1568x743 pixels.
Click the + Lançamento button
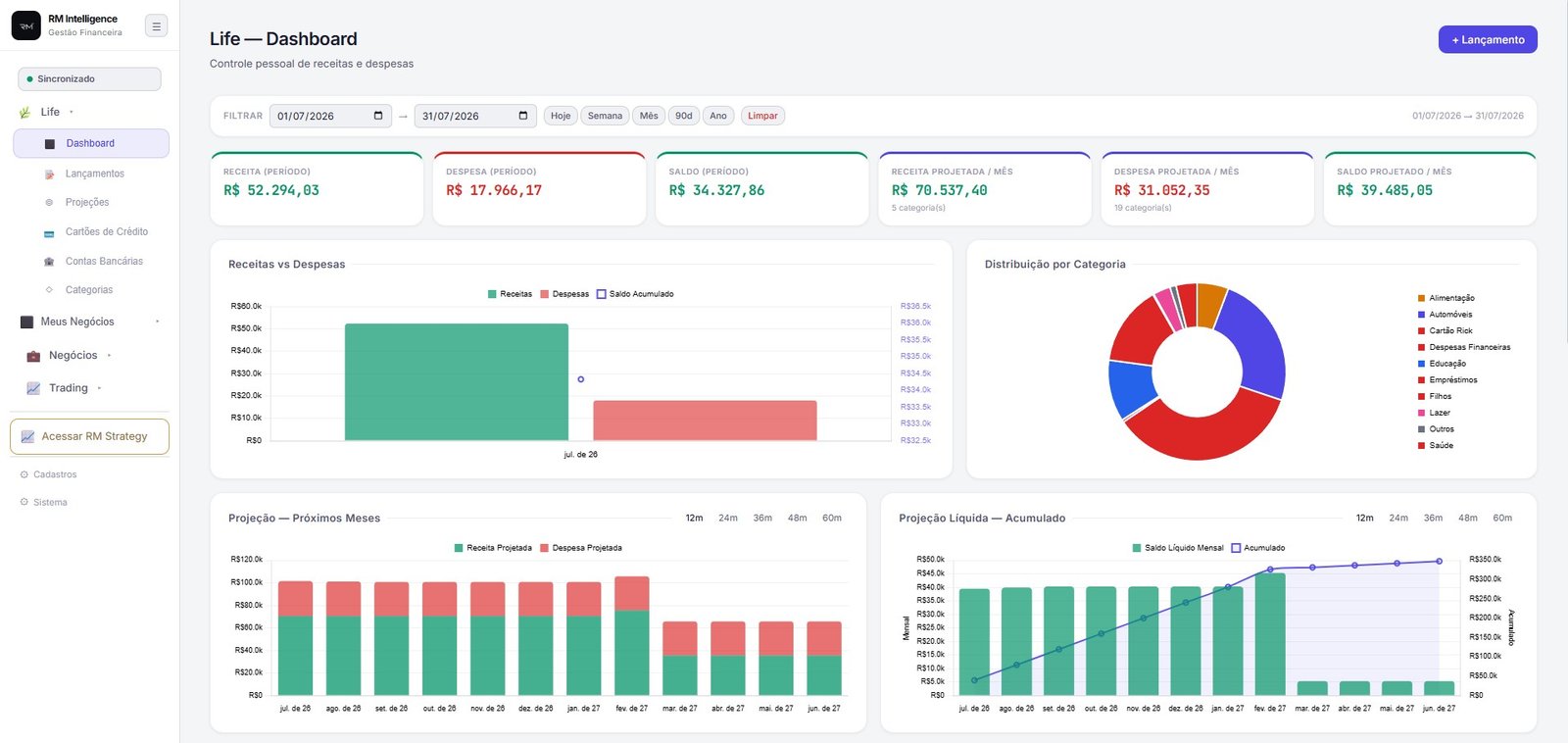(x=1488, y=40)
